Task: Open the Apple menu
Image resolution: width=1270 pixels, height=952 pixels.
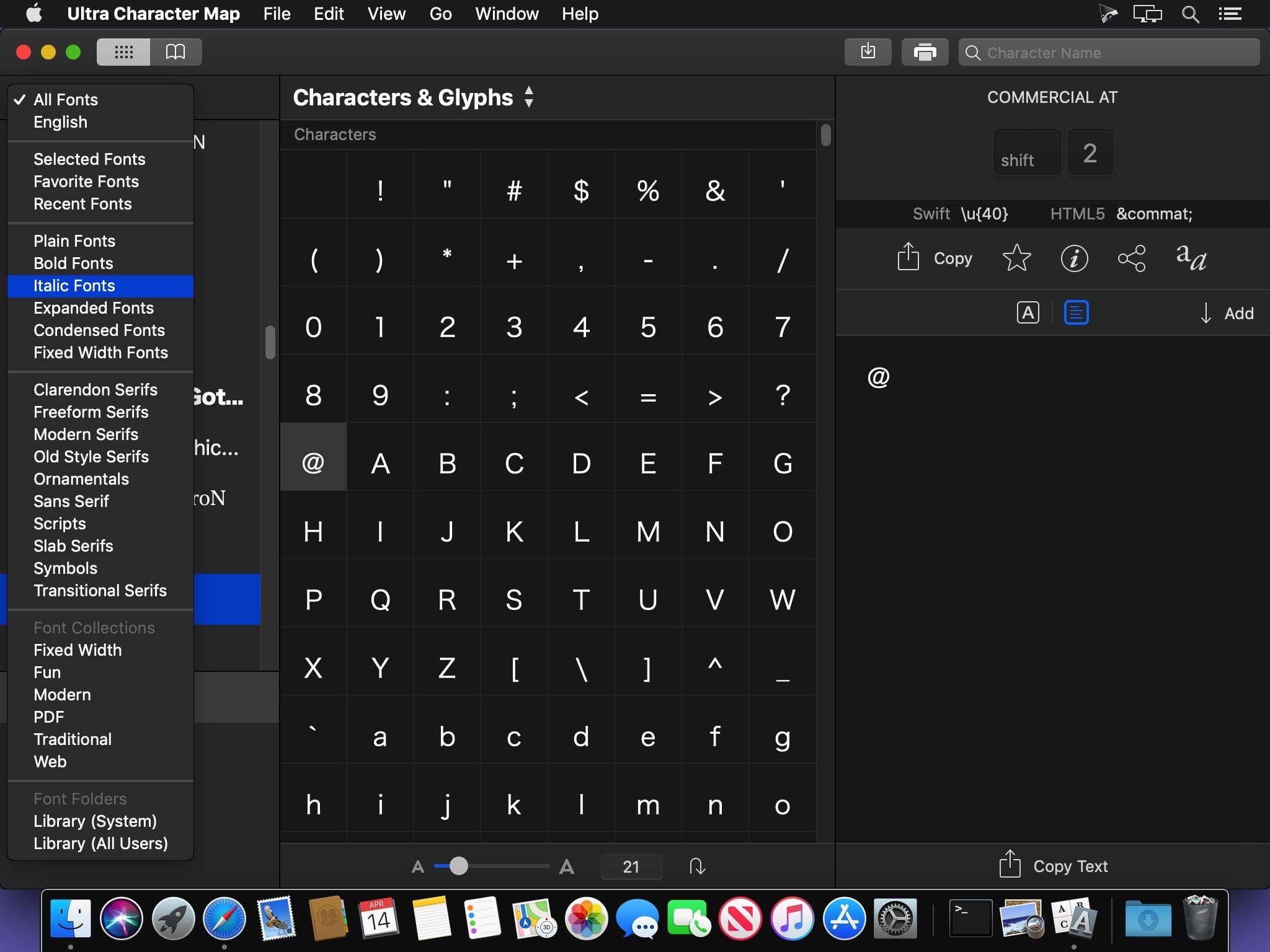Action: pyautogui.click(x=34, y=13)
